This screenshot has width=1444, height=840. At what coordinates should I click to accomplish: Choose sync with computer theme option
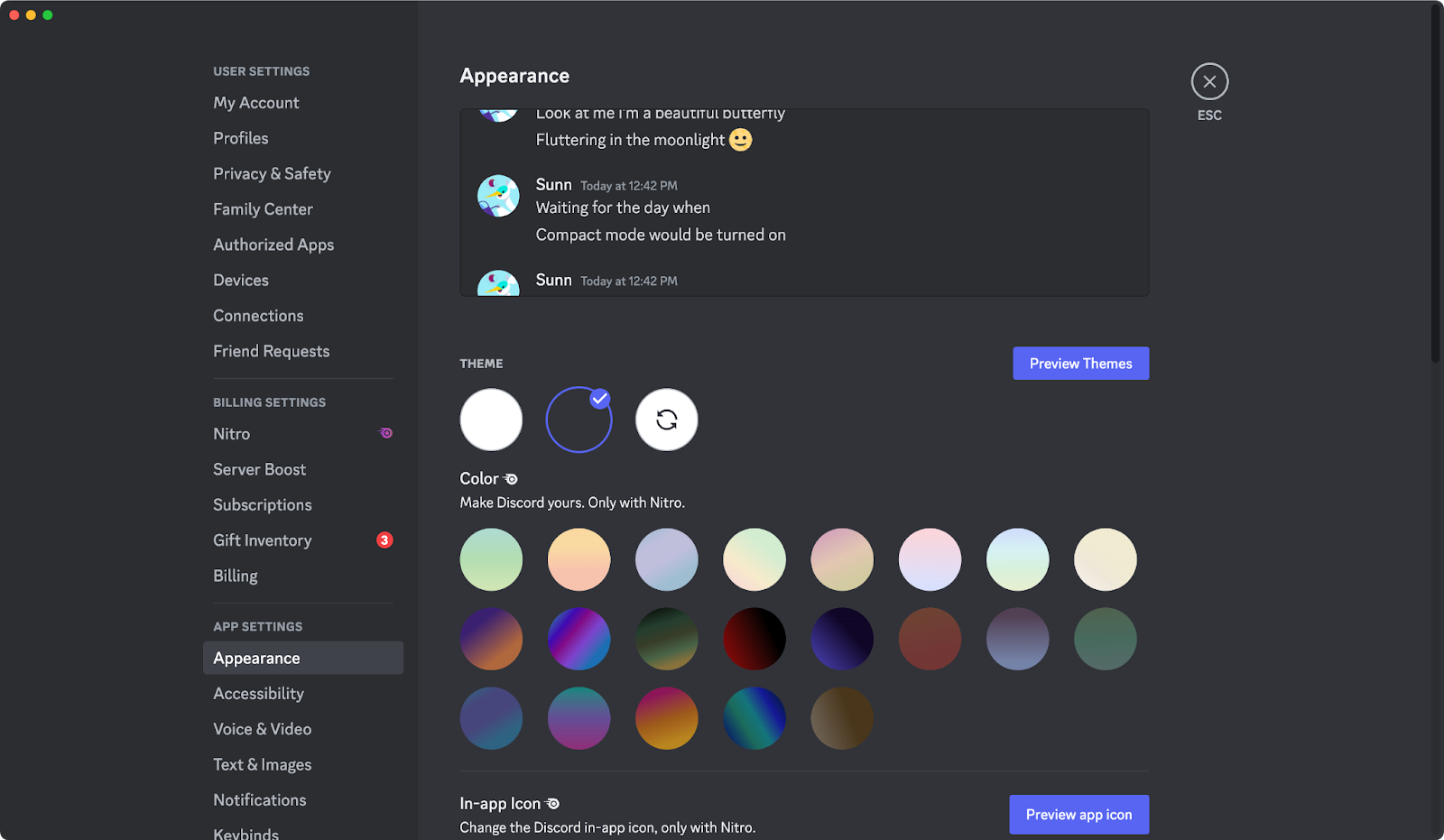pyautogui.click(x=666, y=420)
